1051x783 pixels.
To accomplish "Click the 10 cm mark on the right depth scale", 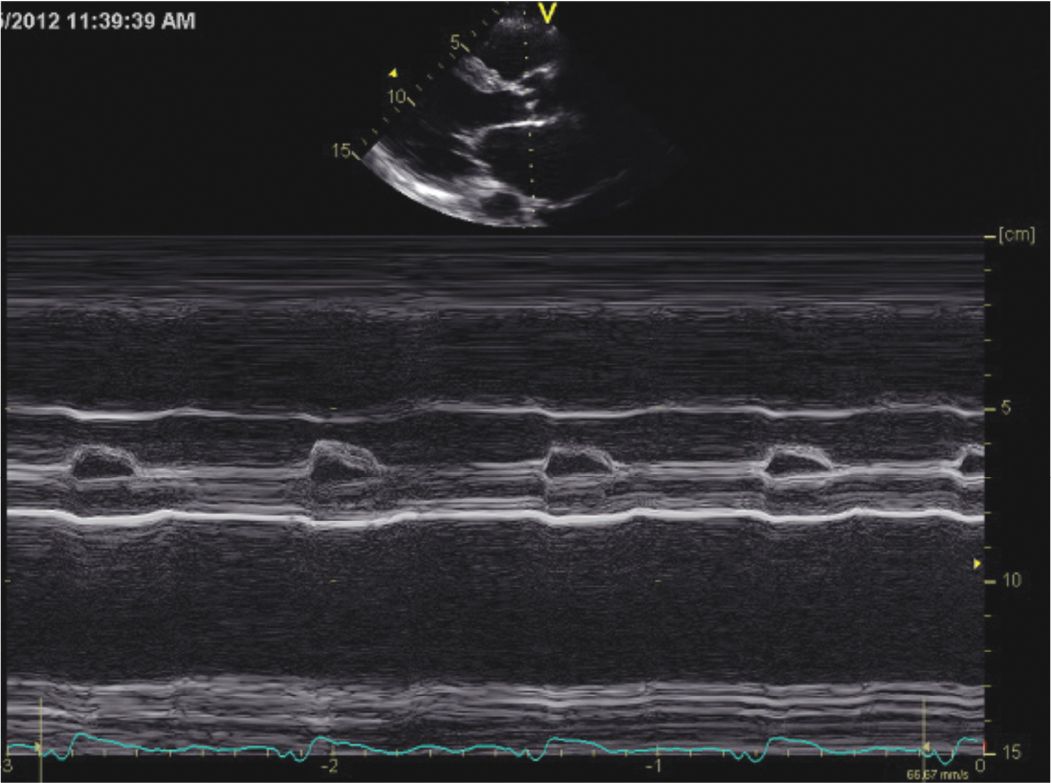I will (1009, 581).
